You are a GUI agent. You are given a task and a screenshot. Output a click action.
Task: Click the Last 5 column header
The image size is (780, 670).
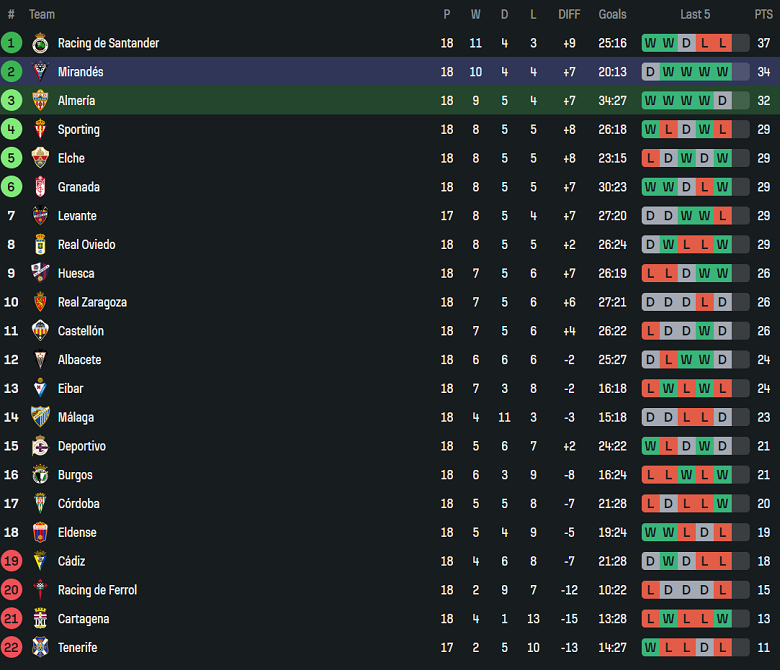click(695, 14)
